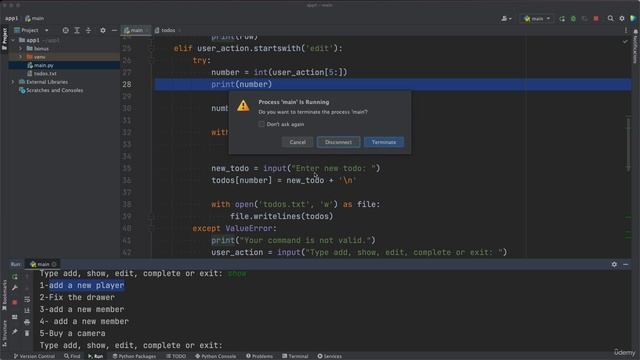This screenshot has height=360, width=640.
Task: Click console line "2-Fix the drawer"
Action: 77,297
